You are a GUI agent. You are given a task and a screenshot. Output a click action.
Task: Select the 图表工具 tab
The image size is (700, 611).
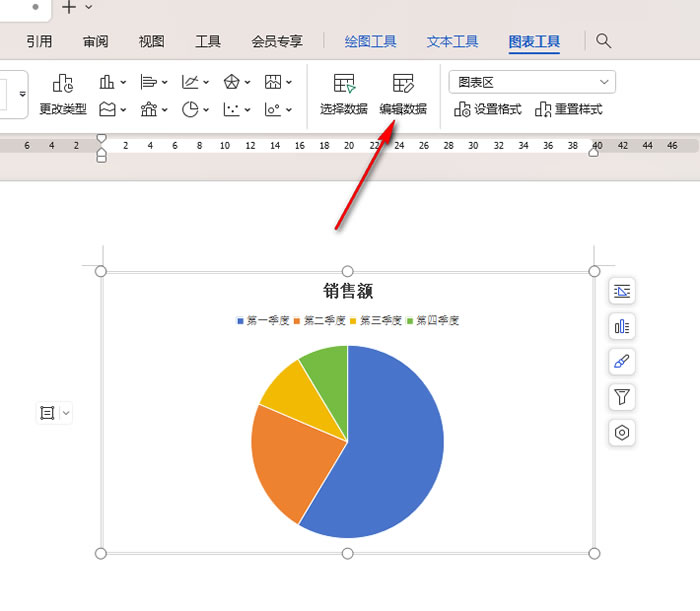(534, 42)
